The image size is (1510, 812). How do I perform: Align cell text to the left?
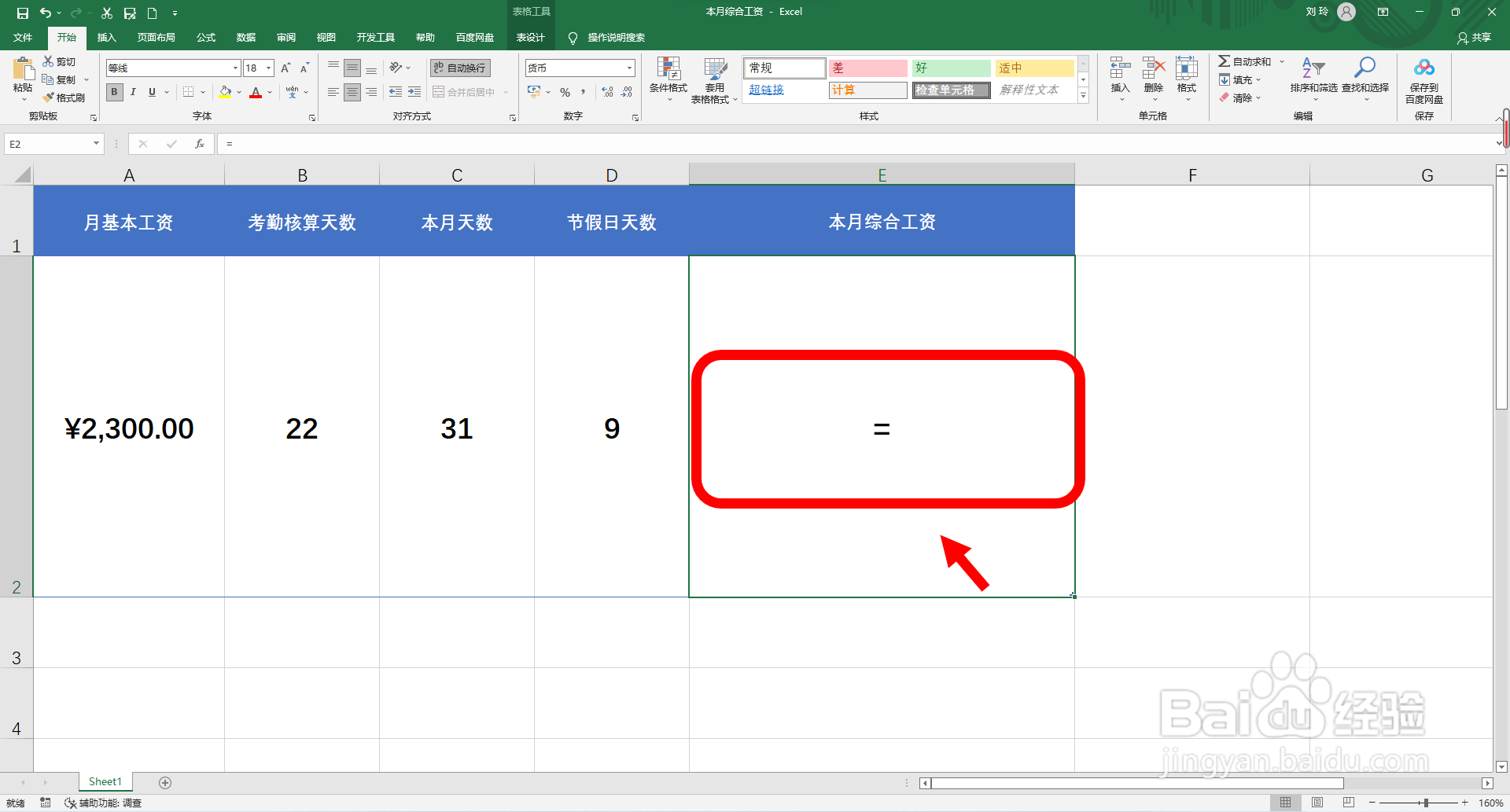333,92
